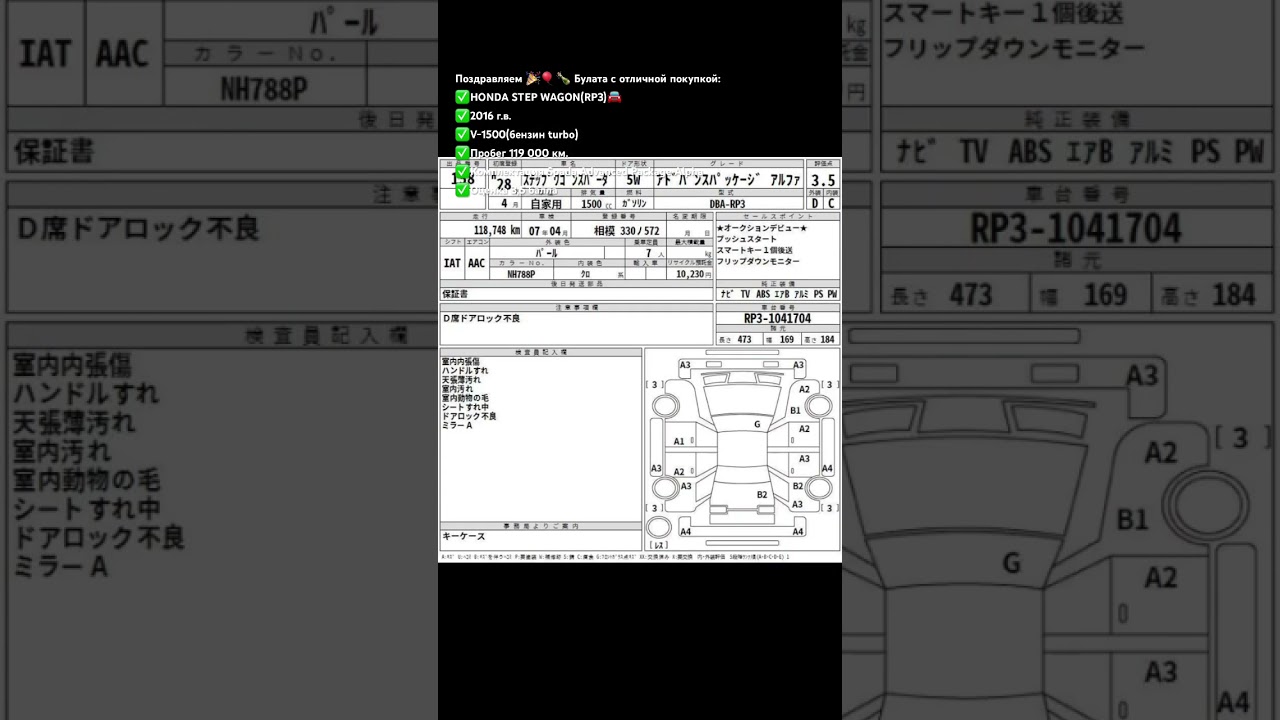Click the green checkmark beside V-1500(бензин turbo)
The width and height of the screenshot is (1280, 720).
point(462,134)
